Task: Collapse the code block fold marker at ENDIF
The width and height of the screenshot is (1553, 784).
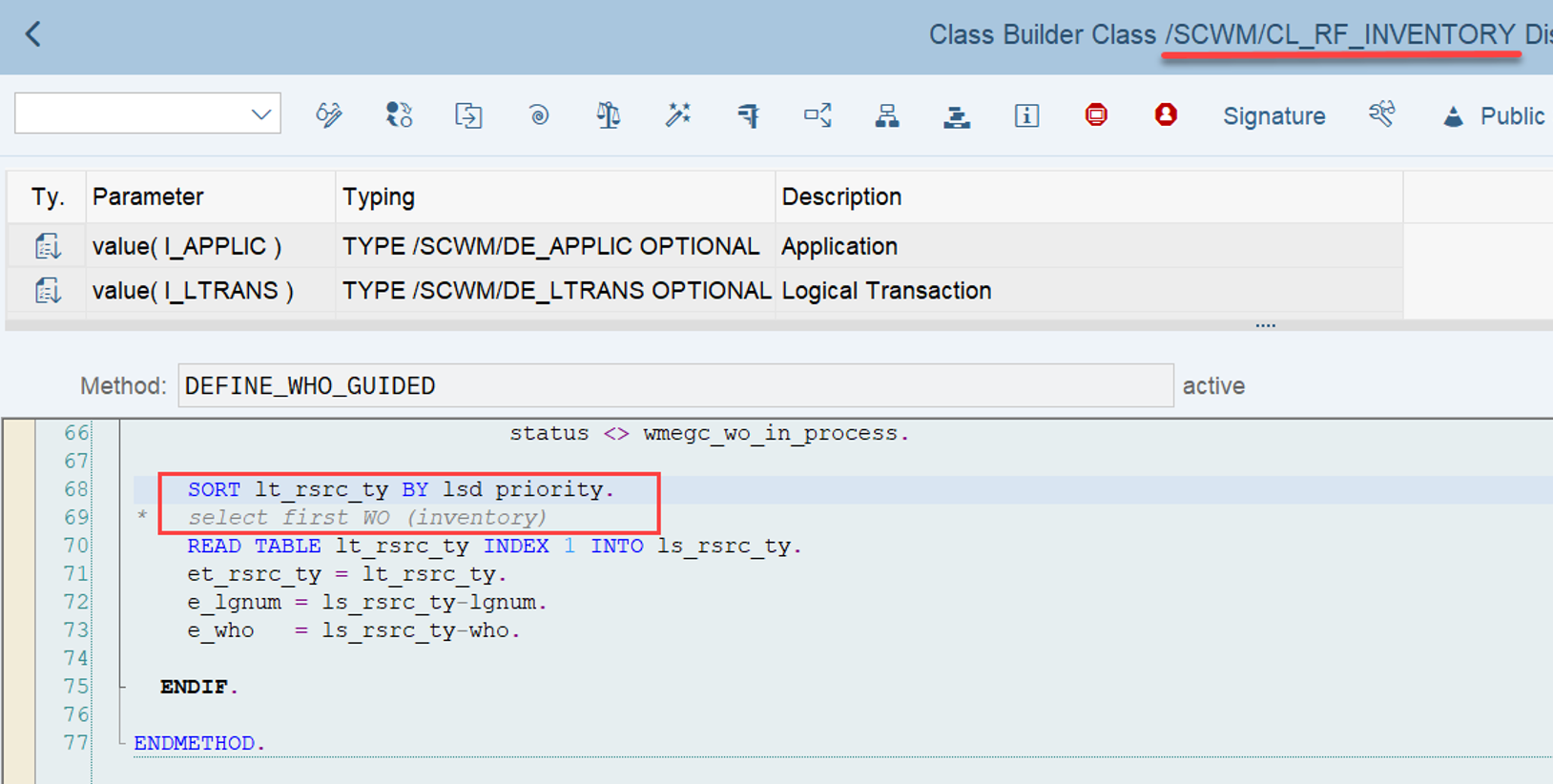Action: [122, 687]
